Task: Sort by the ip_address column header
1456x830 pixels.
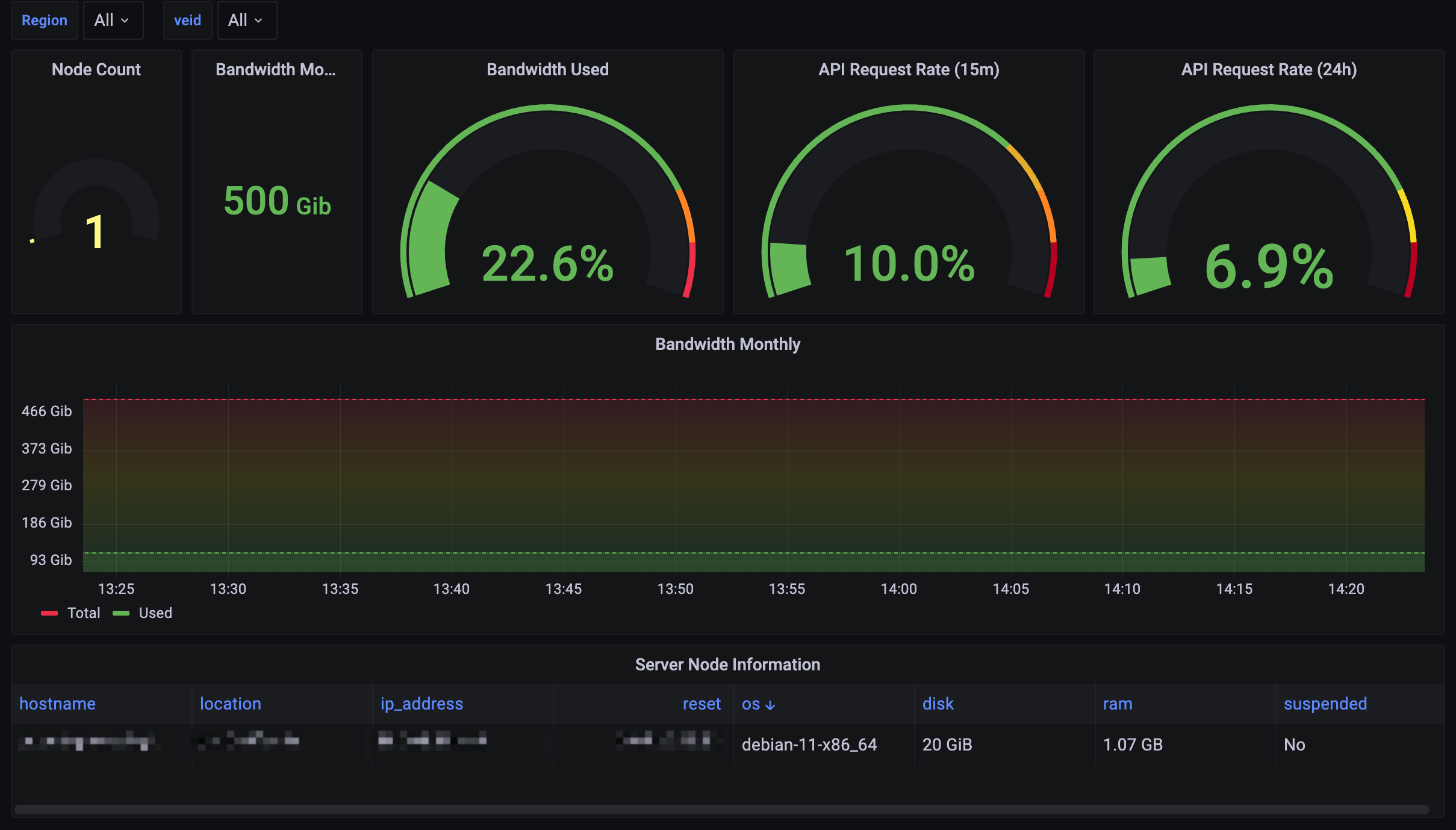Action: pos(422,704)
